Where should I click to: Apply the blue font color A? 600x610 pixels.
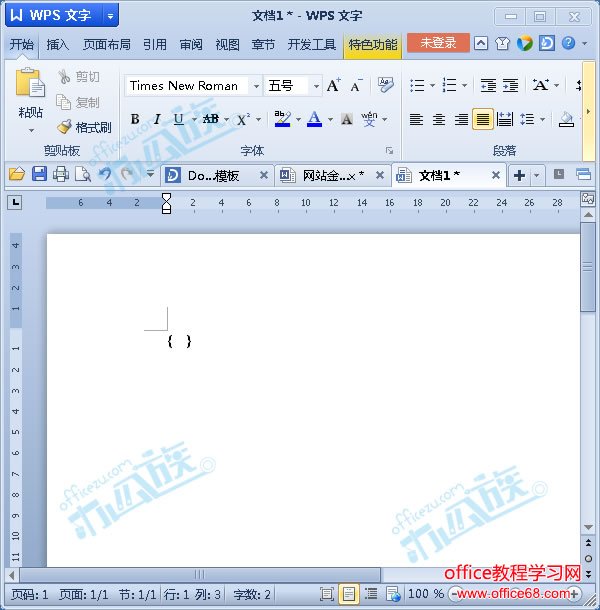(314, 119)
